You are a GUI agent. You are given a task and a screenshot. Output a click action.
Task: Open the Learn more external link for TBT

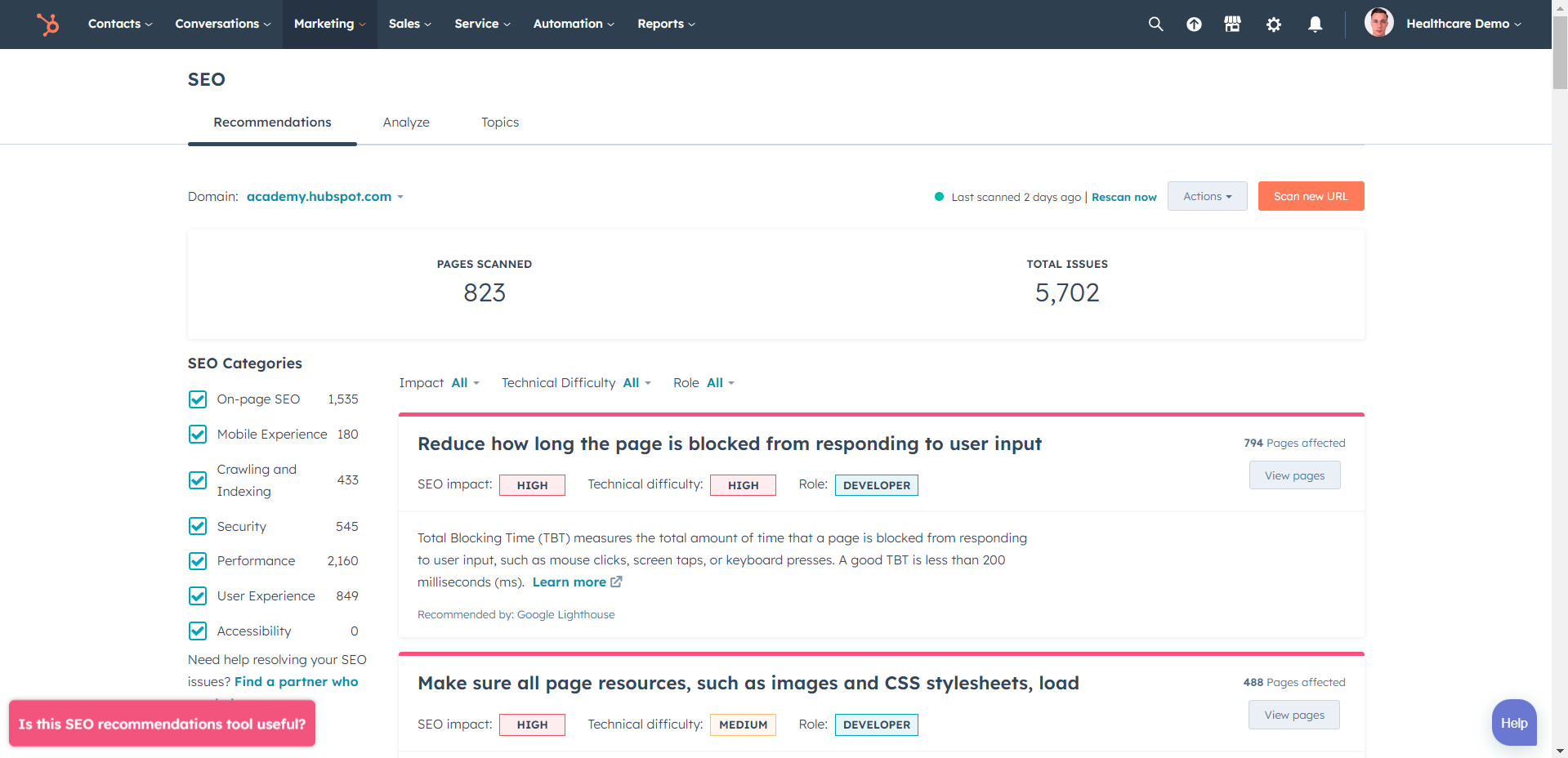[x=570, y=582]
